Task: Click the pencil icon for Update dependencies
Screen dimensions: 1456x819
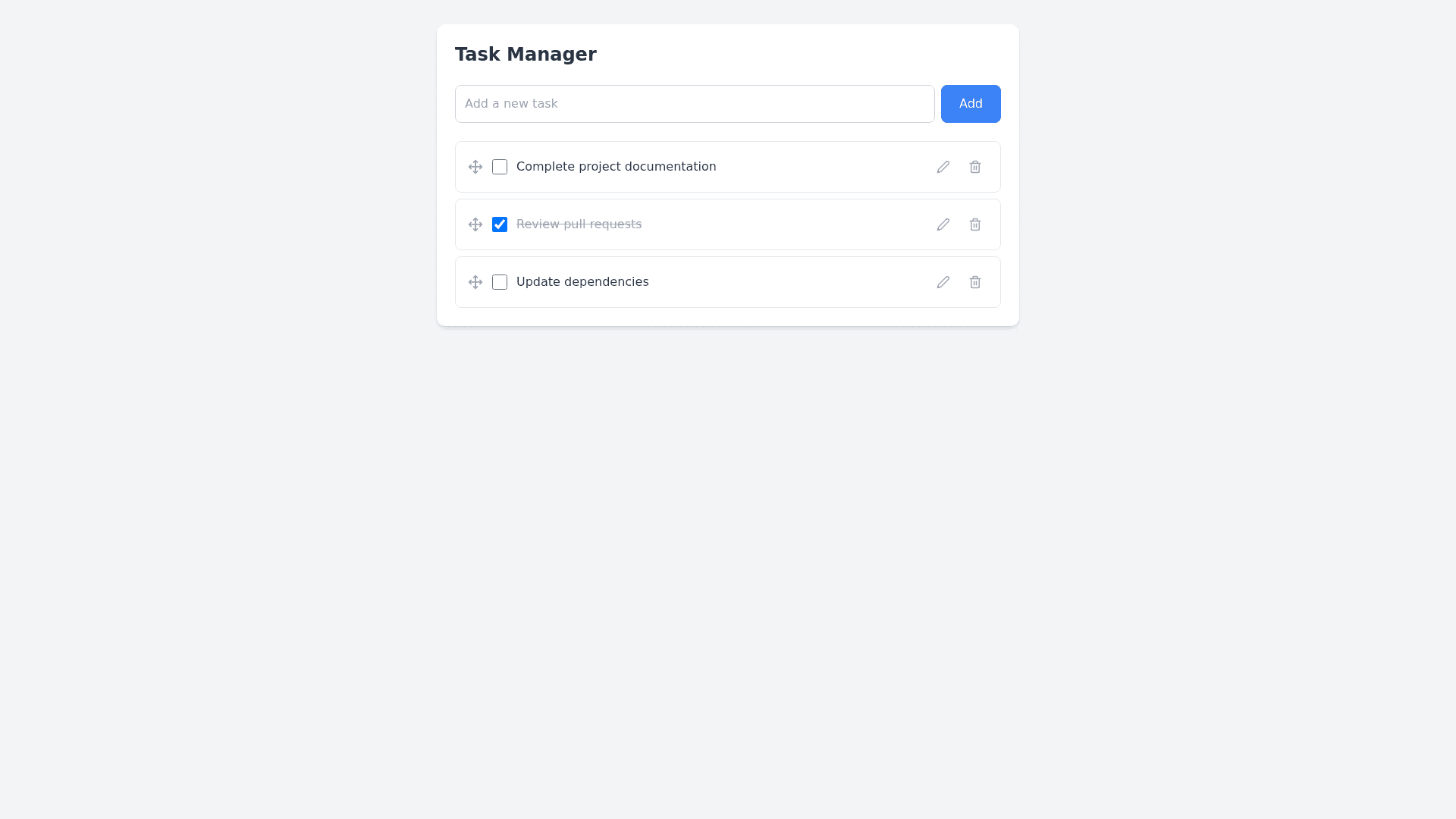Action: point(943,282)
